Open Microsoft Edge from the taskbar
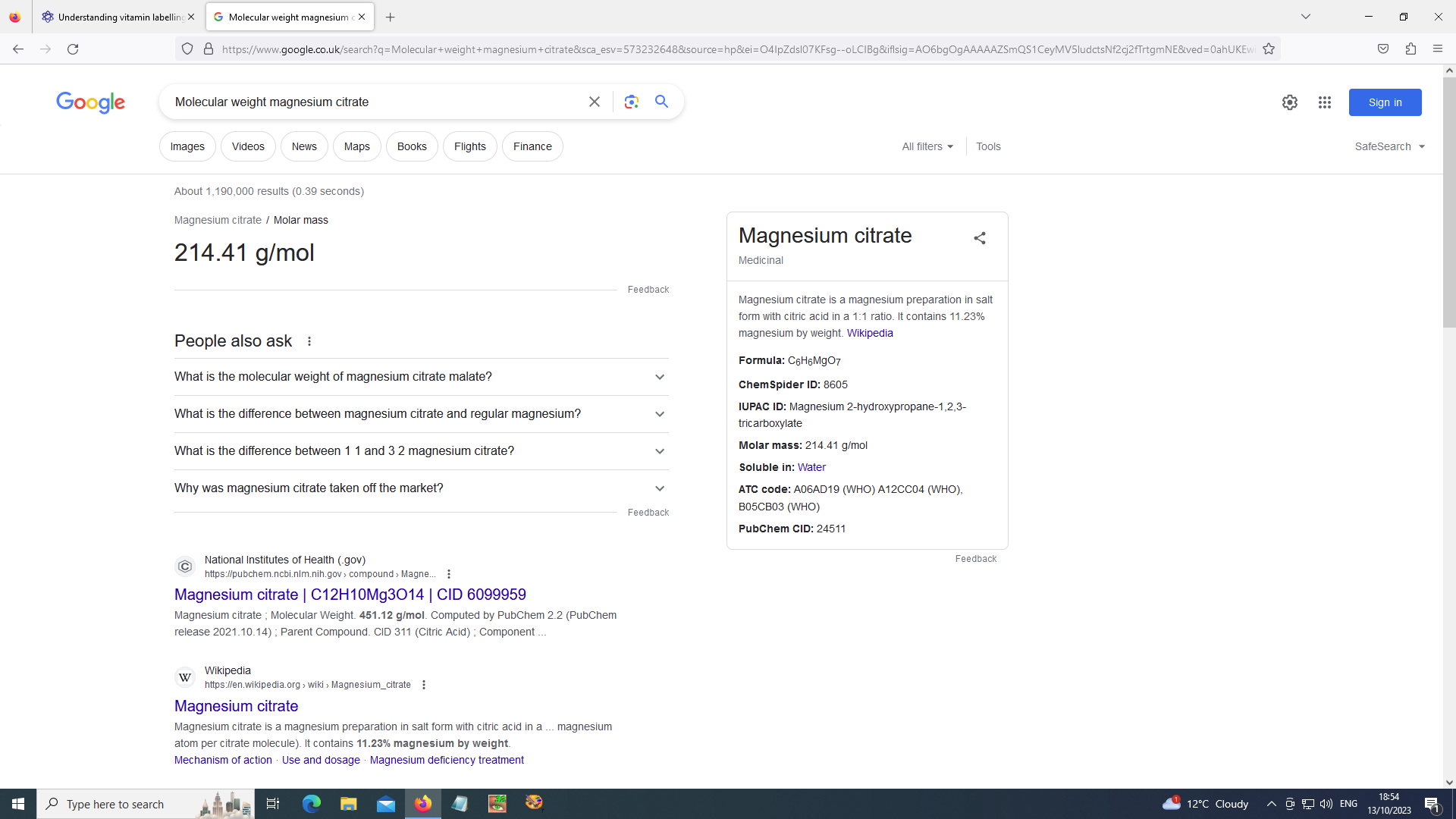This screenshot has width=1456, height=819. coord(312,804)
